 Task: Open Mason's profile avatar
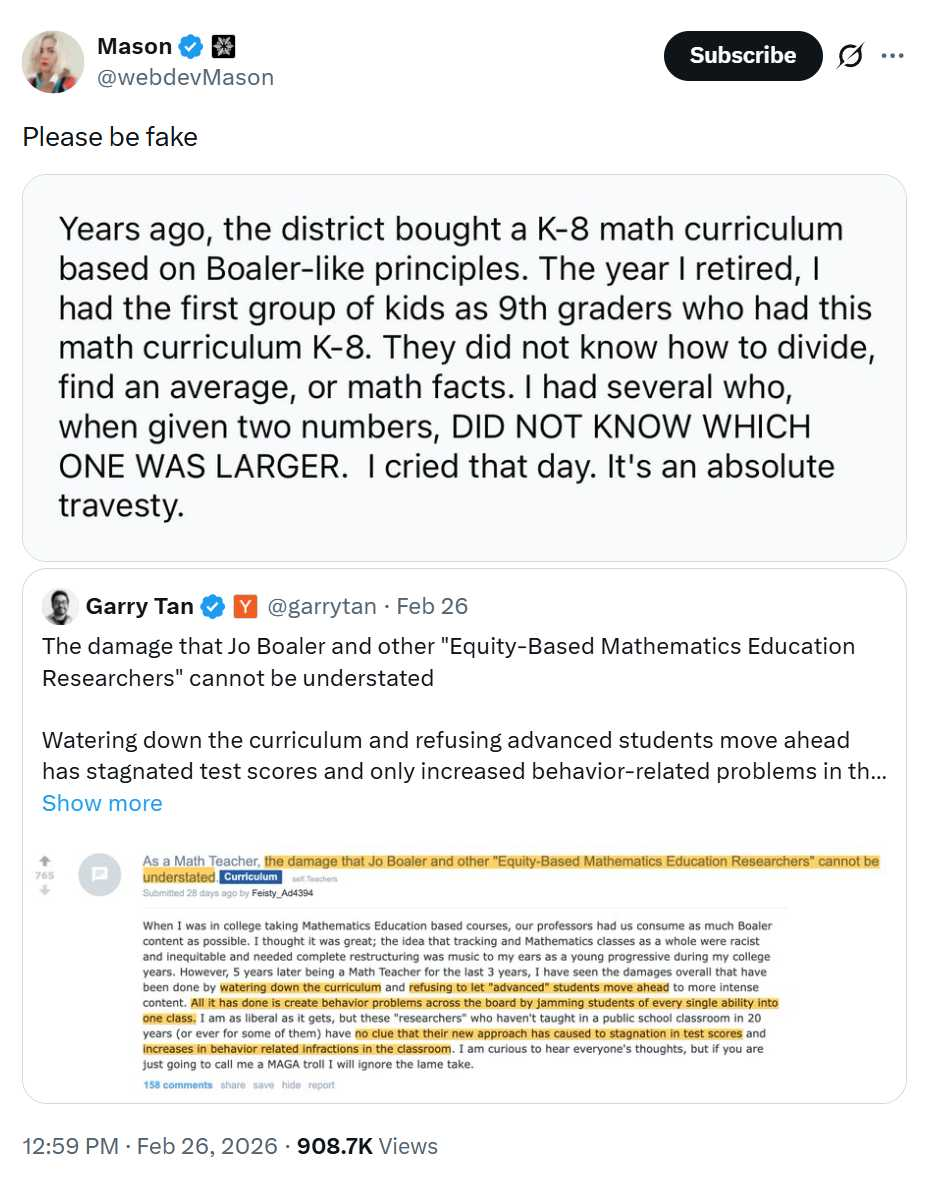(53, 62)
